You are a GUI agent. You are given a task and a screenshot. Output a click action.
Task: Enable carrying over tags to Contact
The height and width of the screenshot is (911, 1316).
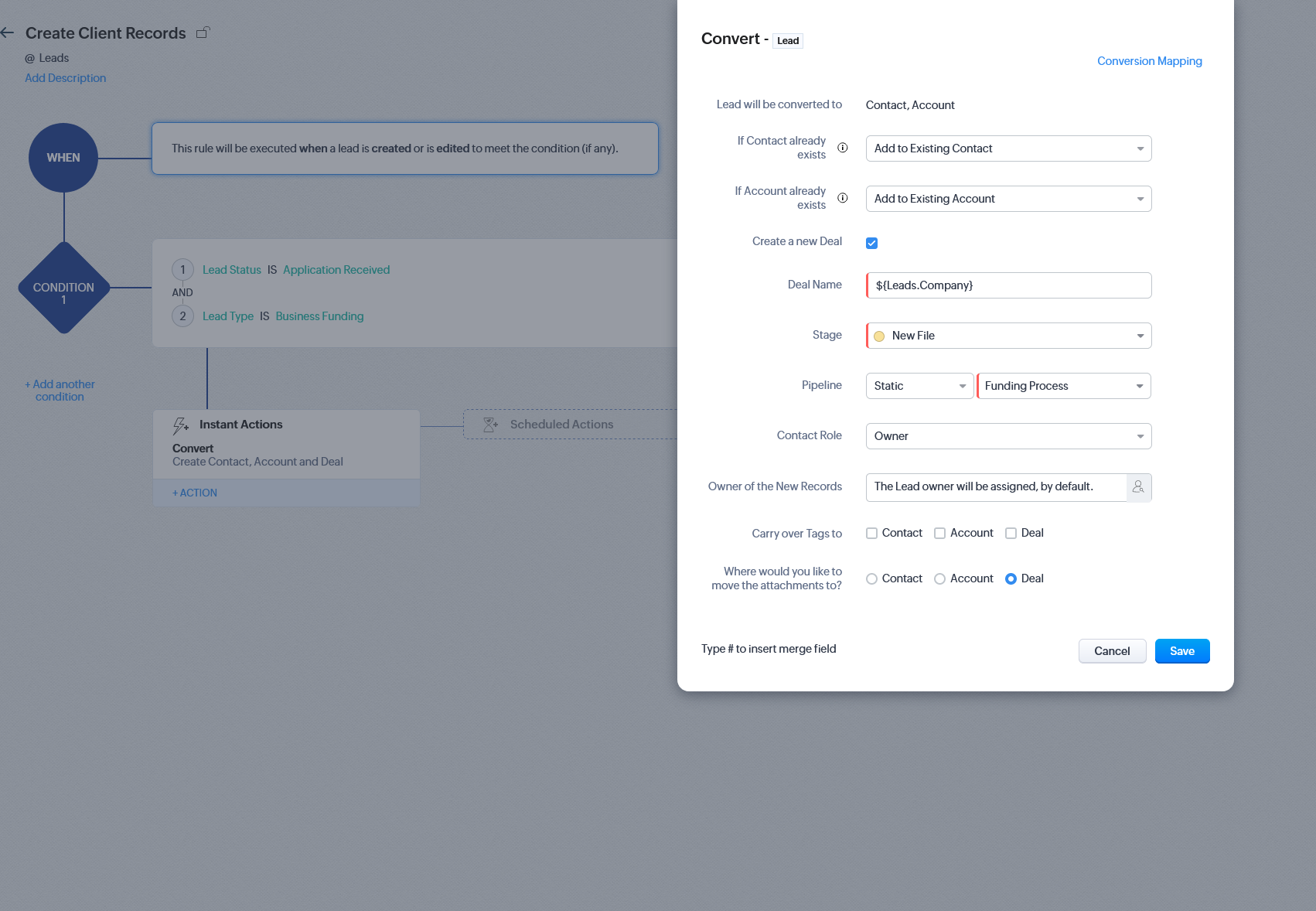coord(871,533)
